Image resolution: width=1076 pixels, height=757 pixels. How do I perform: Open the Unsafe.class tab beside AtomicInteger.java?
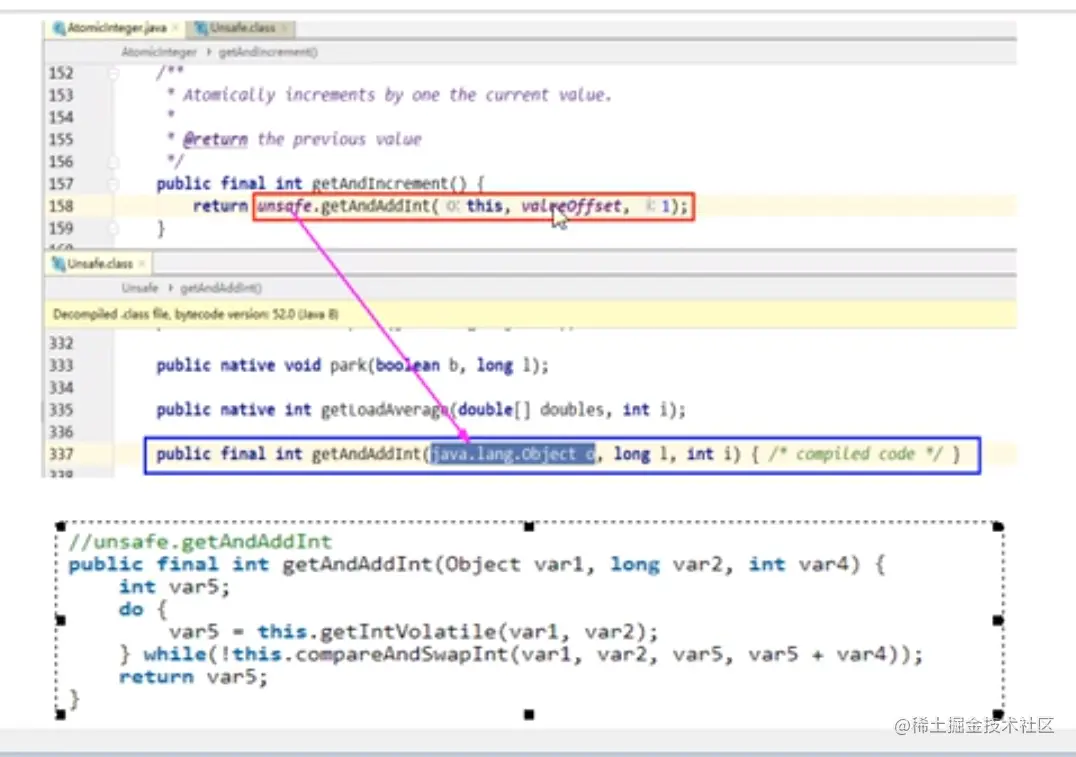(242, 28)
